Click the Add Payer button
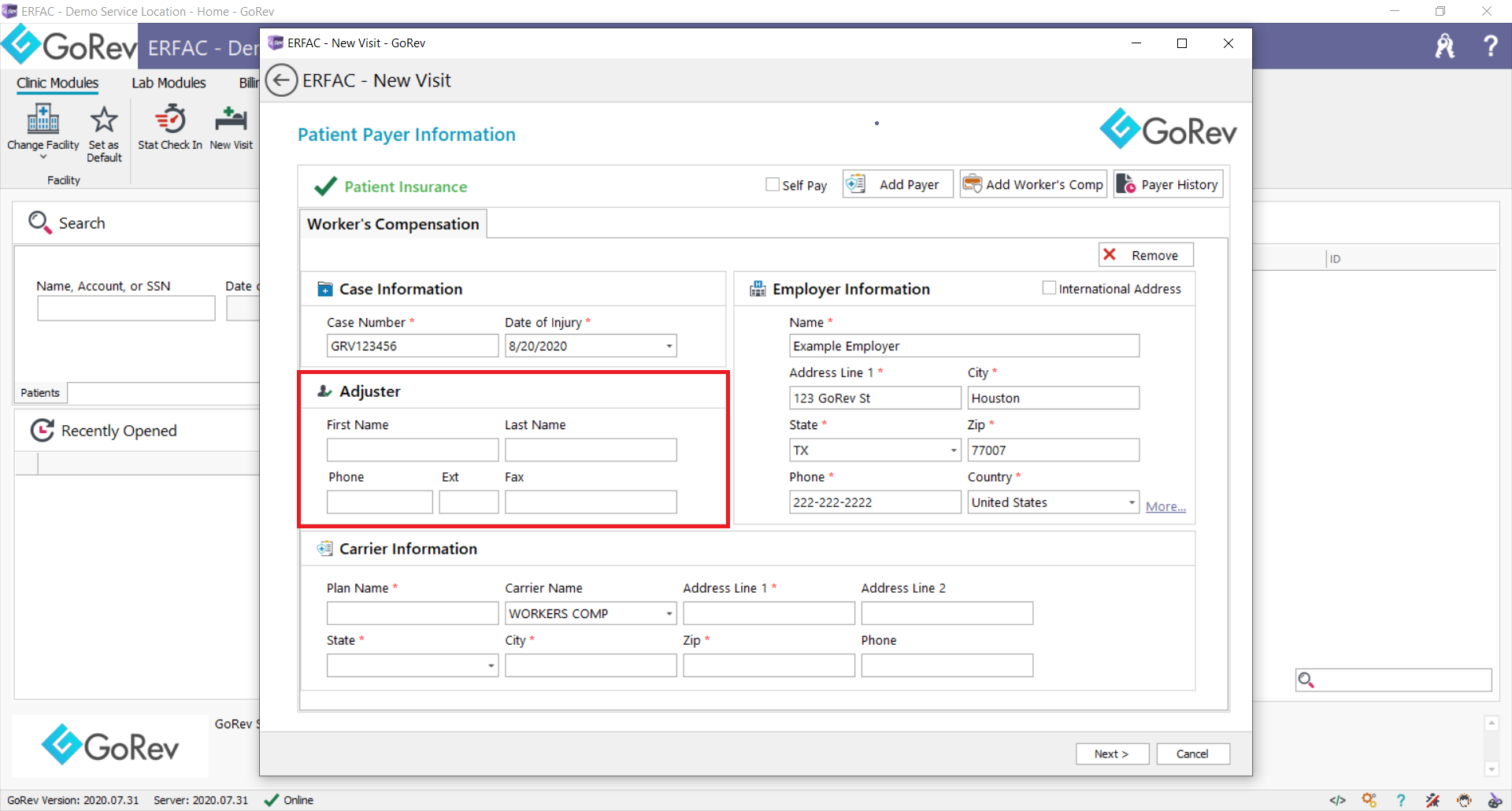The width and height of the screenshot is (1512, 811). 898,184
